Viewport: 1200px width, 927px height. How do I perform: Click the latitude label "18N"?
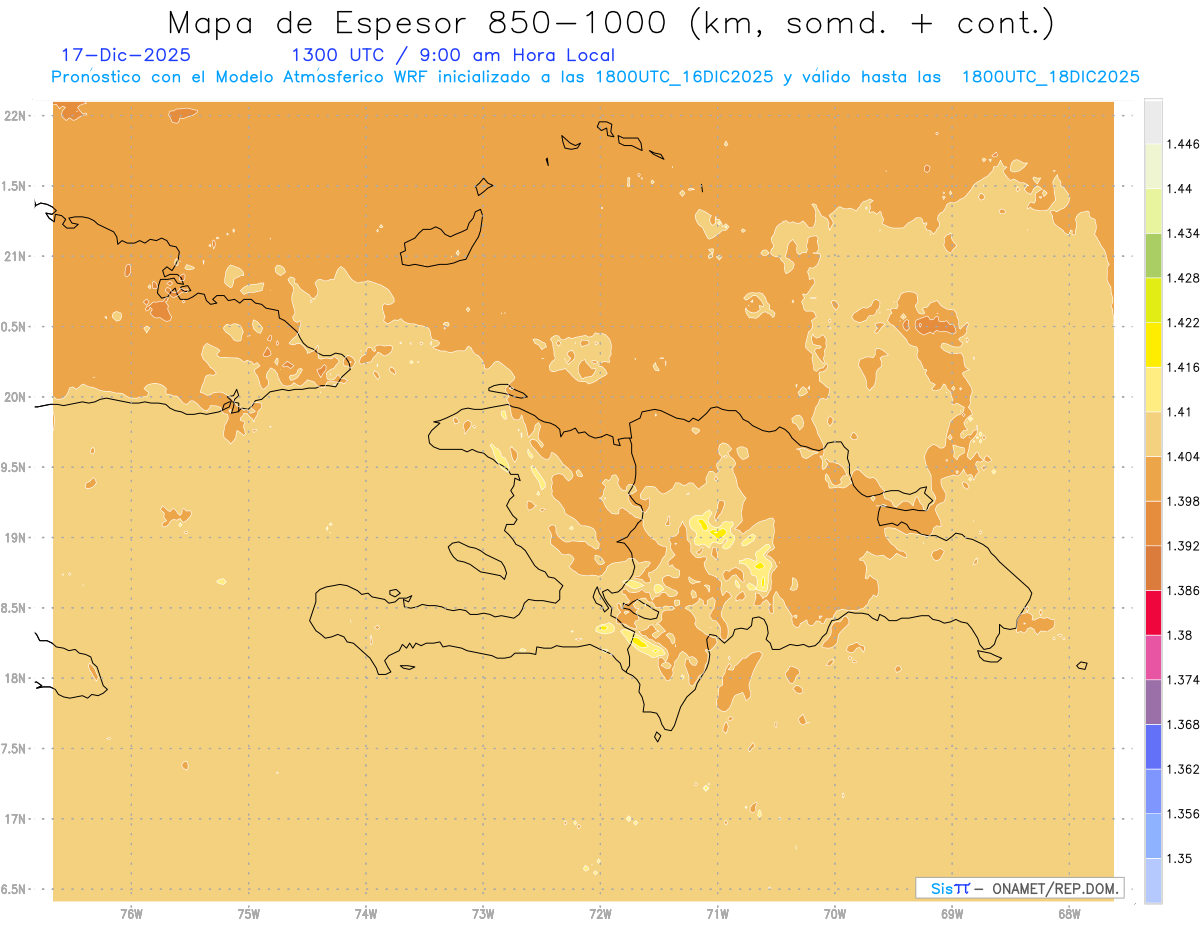(x=16, y=678)
